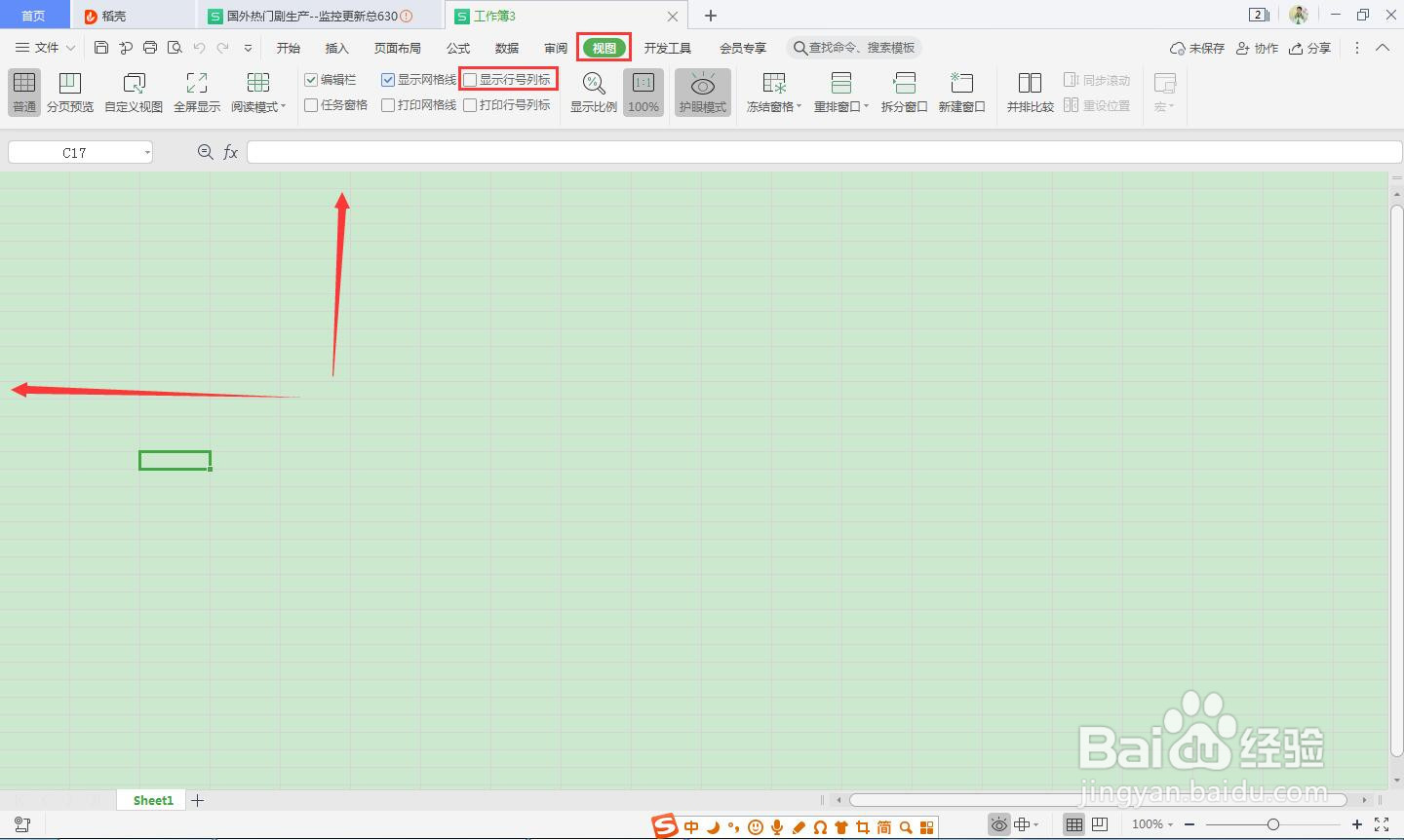Click the magnifier icon beside fx
This screenshot has width=1404, height=840.
tap(205, 152)
